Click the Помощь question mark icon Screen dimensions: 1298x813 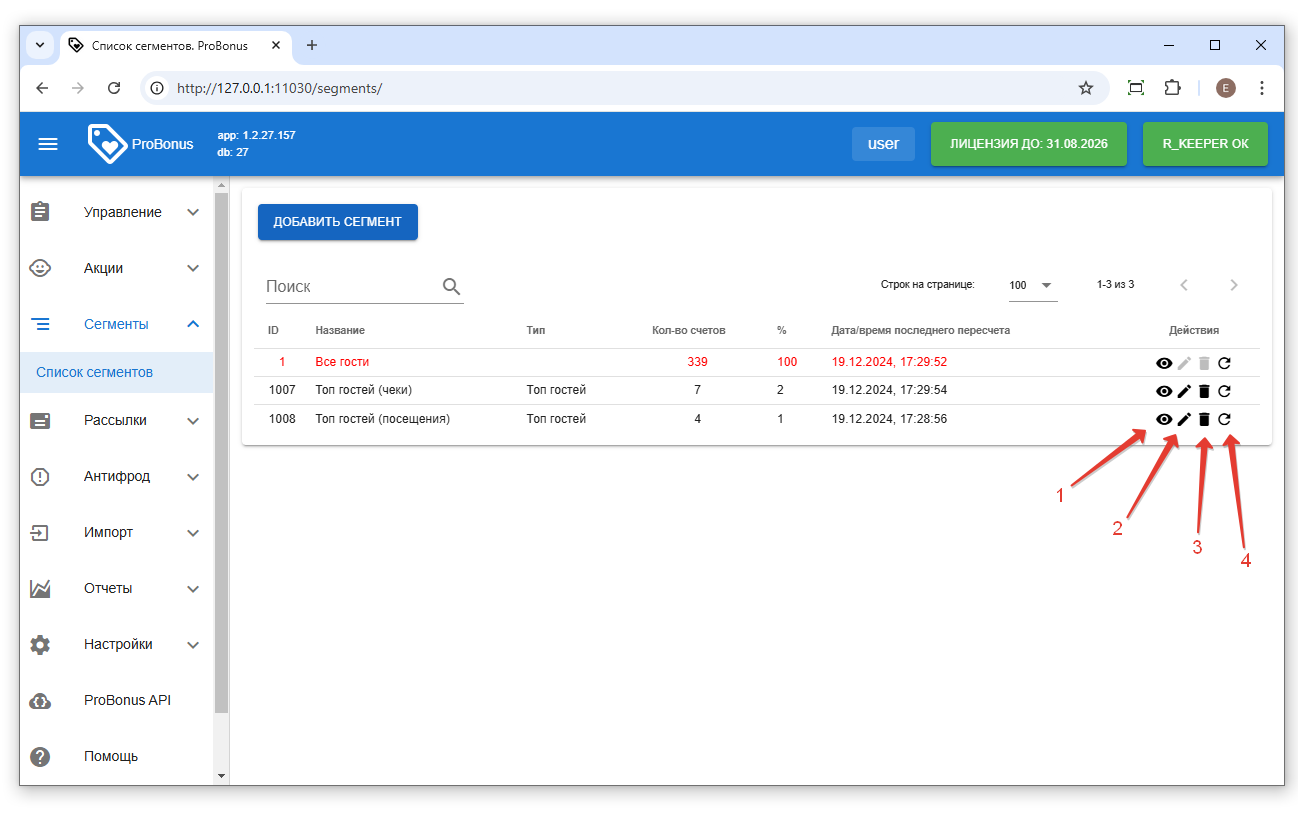(40, 756)
